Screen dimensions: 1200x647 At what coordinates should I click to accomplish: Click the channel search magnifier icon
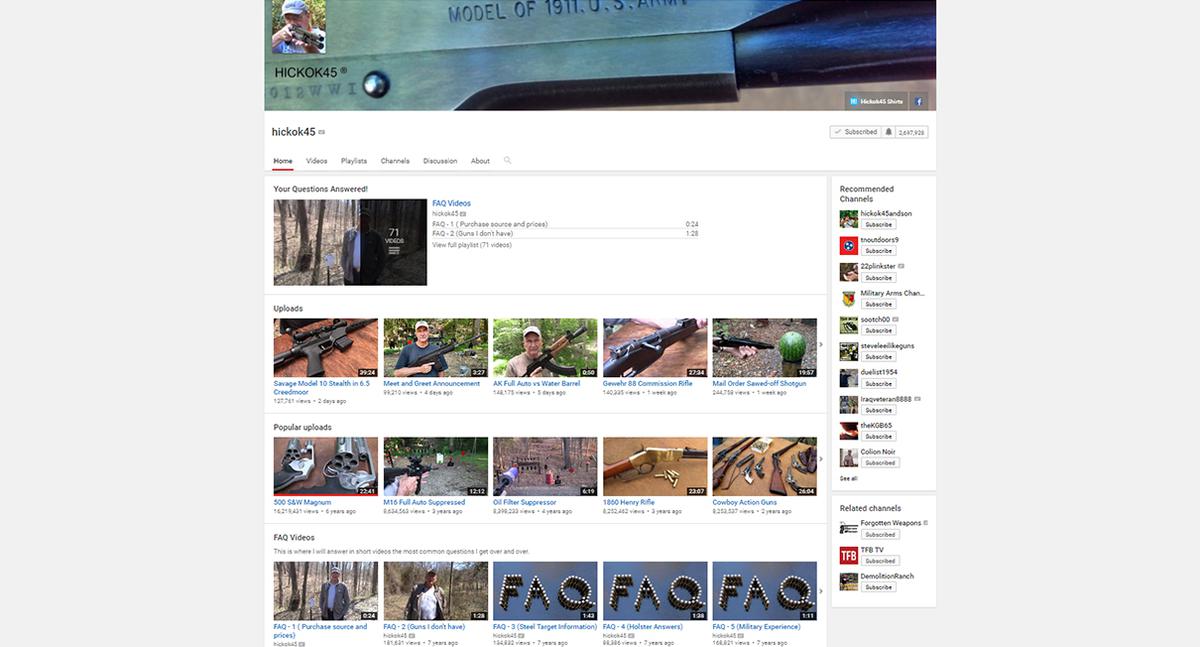tap(507, 160)
